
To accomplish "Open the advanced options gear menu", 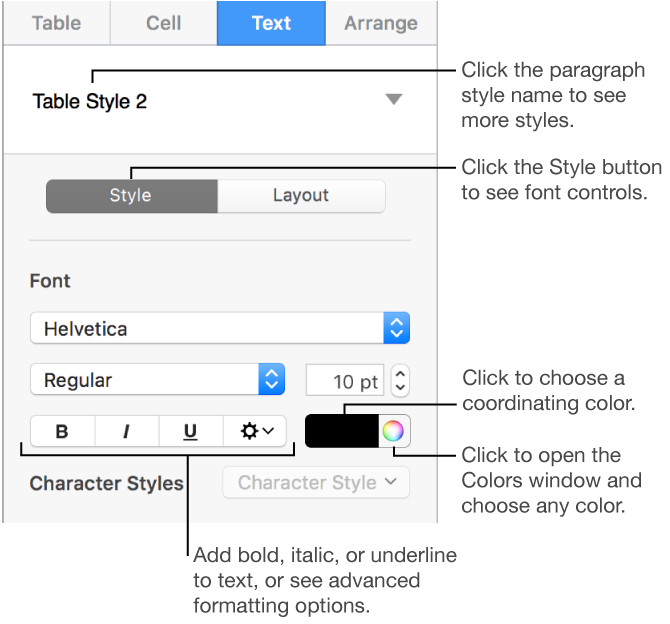I will click(x=255, y=431).
